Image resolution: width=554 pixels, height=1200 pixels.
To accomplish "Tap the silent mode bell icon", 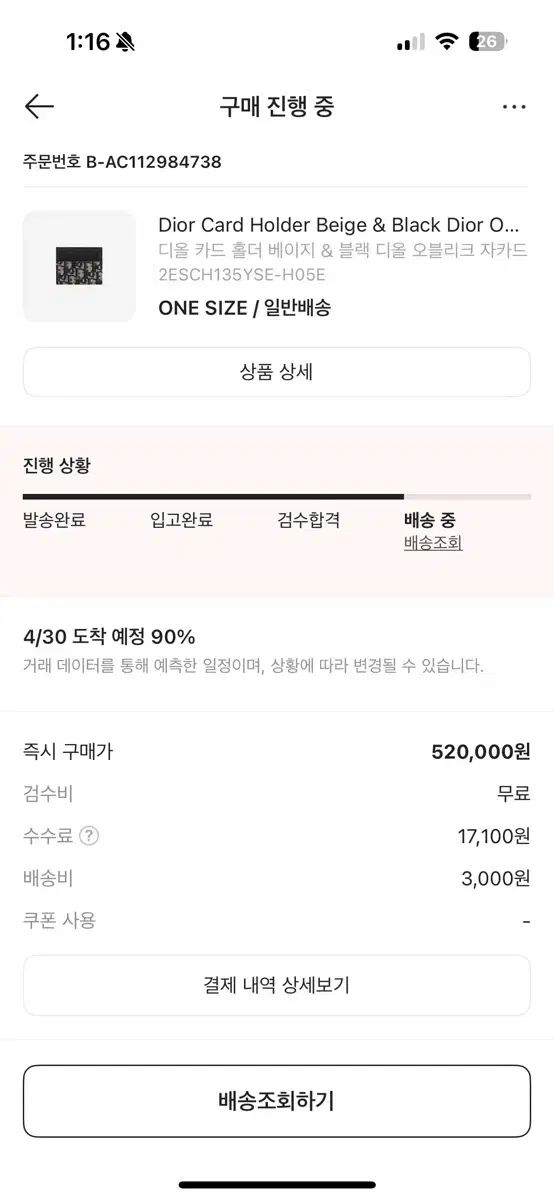I will click(x=125, y=42).
